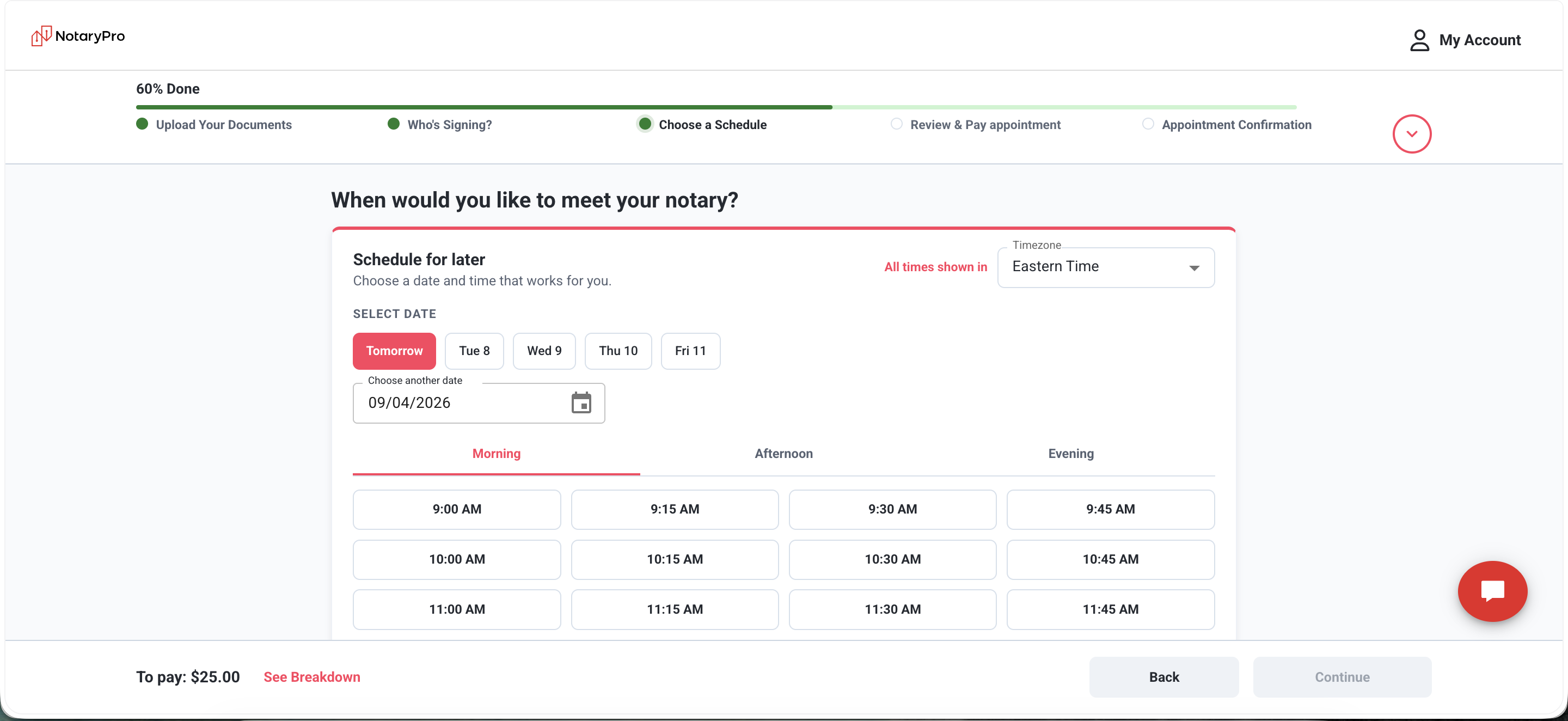Click the Appointment Confirmation step

pos(1227,124)
